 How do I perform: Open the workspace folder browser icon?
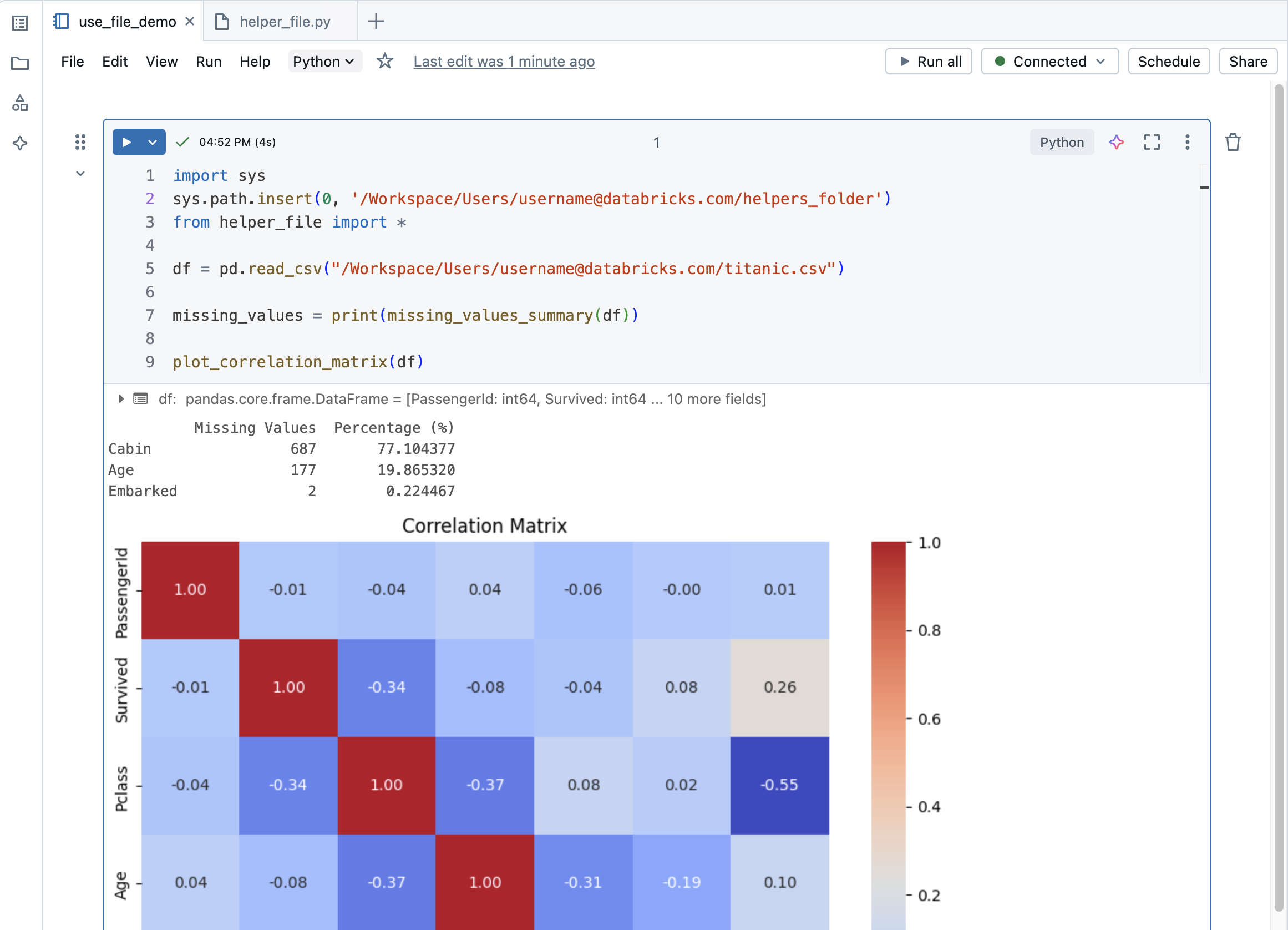(x=20, y=63)
